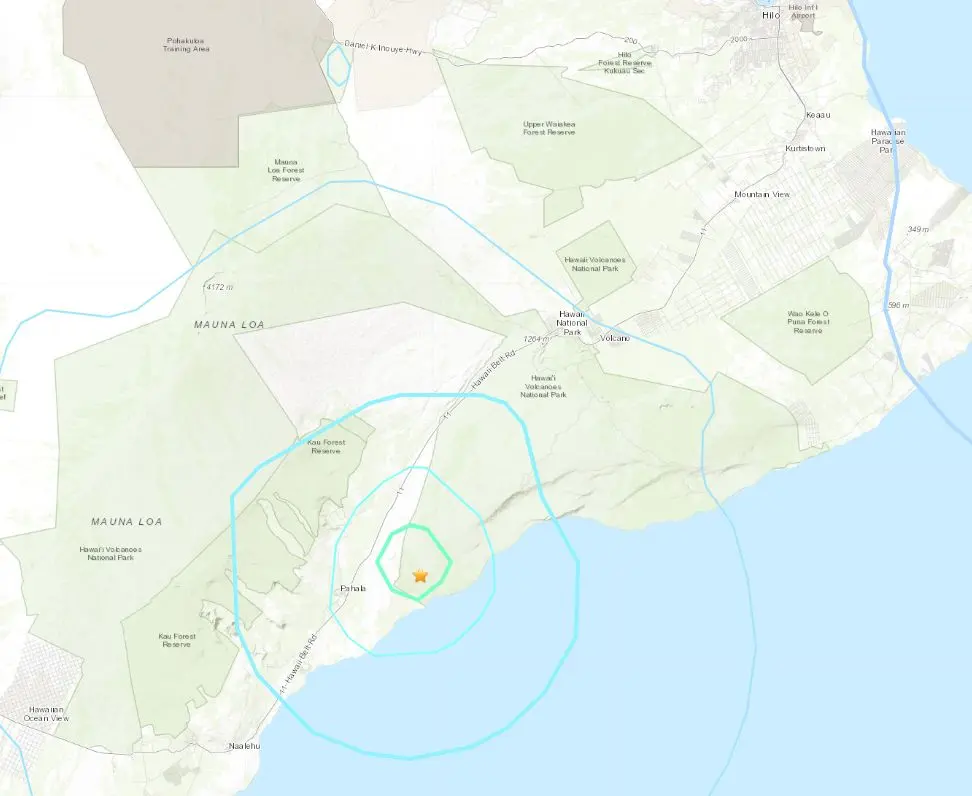This screenshot has width=972, height=796.
Task: Select the Mountain View label
Action: click(x=762, y=195)
